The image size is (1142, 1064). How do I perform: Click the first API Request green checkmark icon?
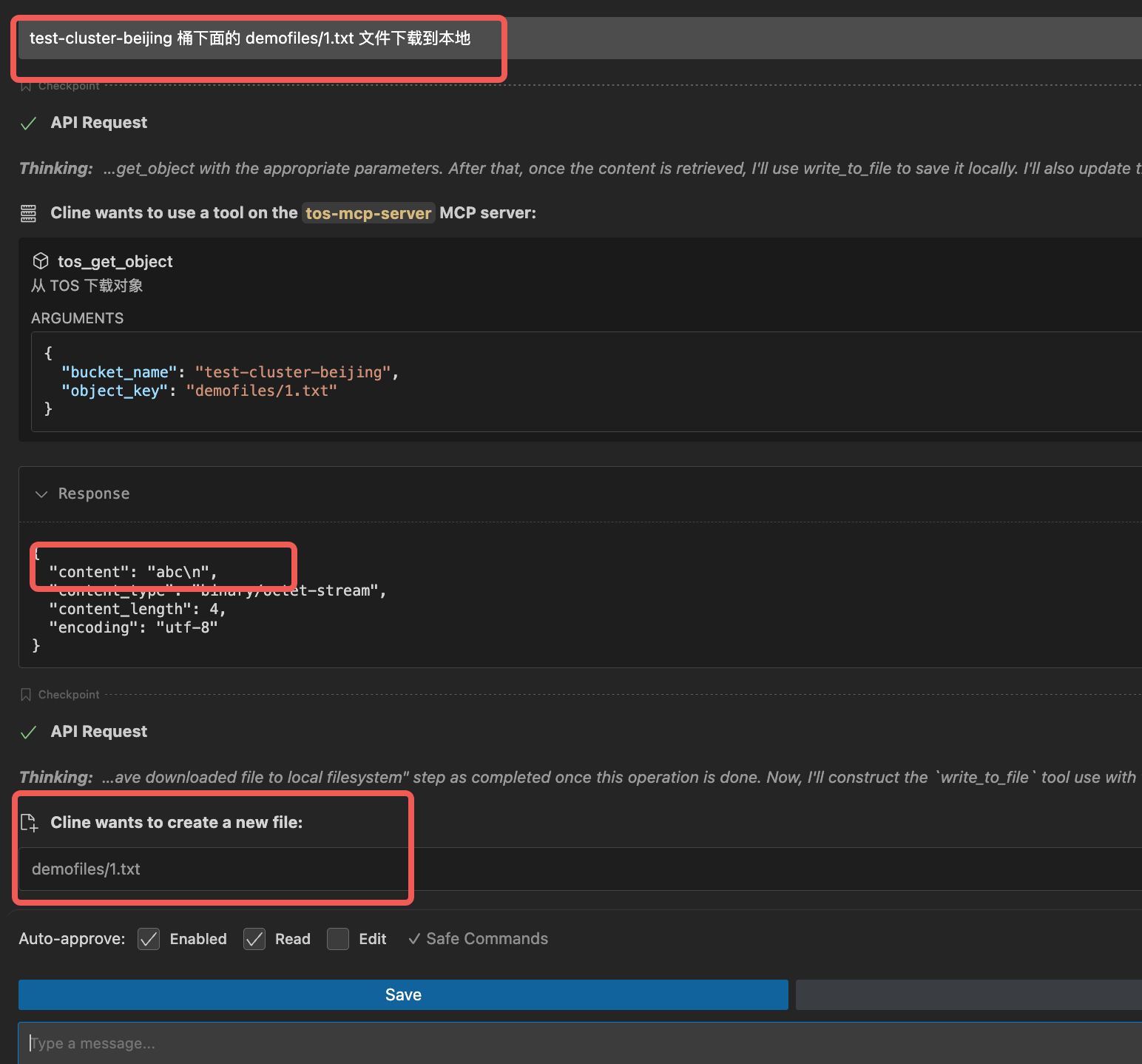point(28,124)
